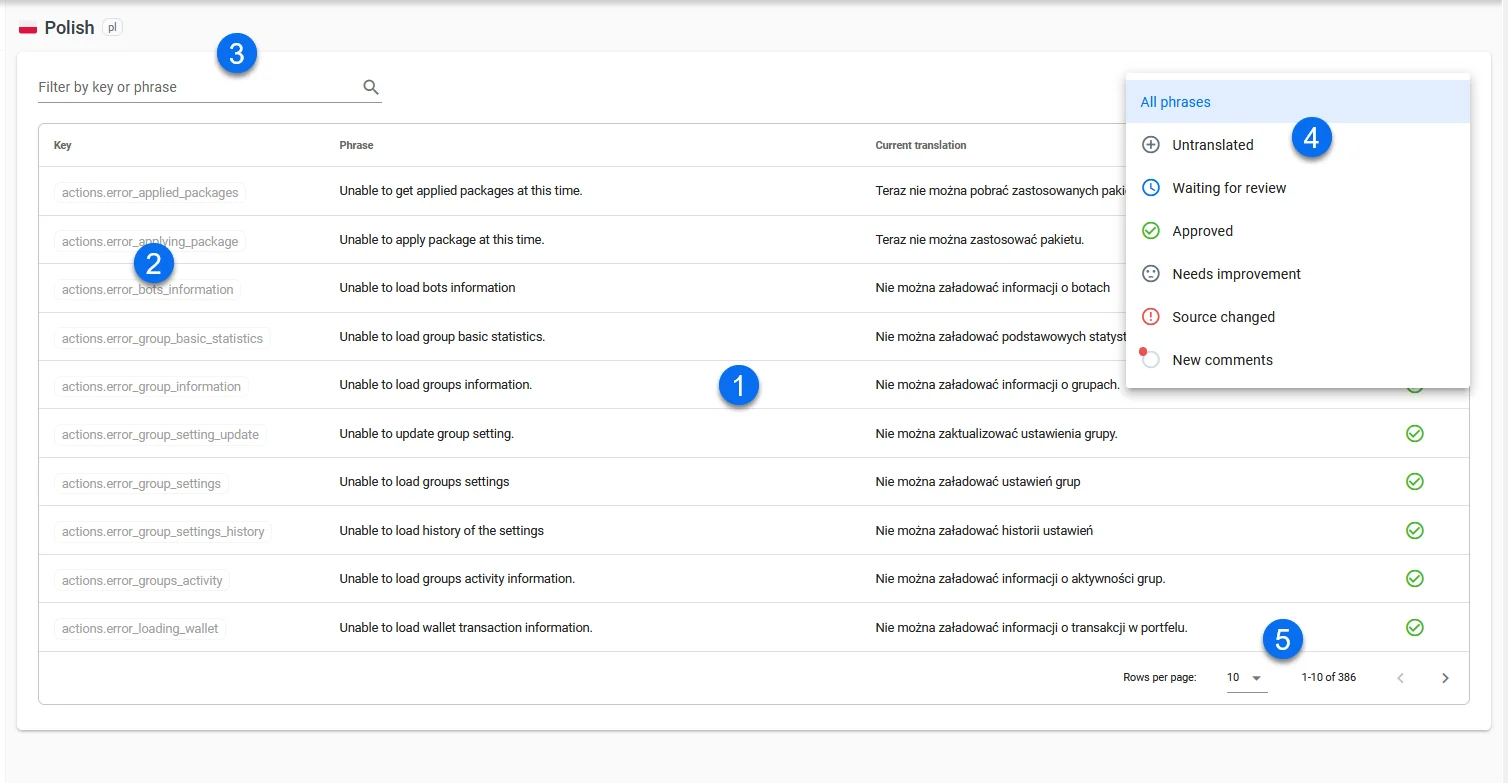Click phrase 'Unable to load groups activity information.'
The height and width of the screenshot is (783, 1508).
[457, 578]
